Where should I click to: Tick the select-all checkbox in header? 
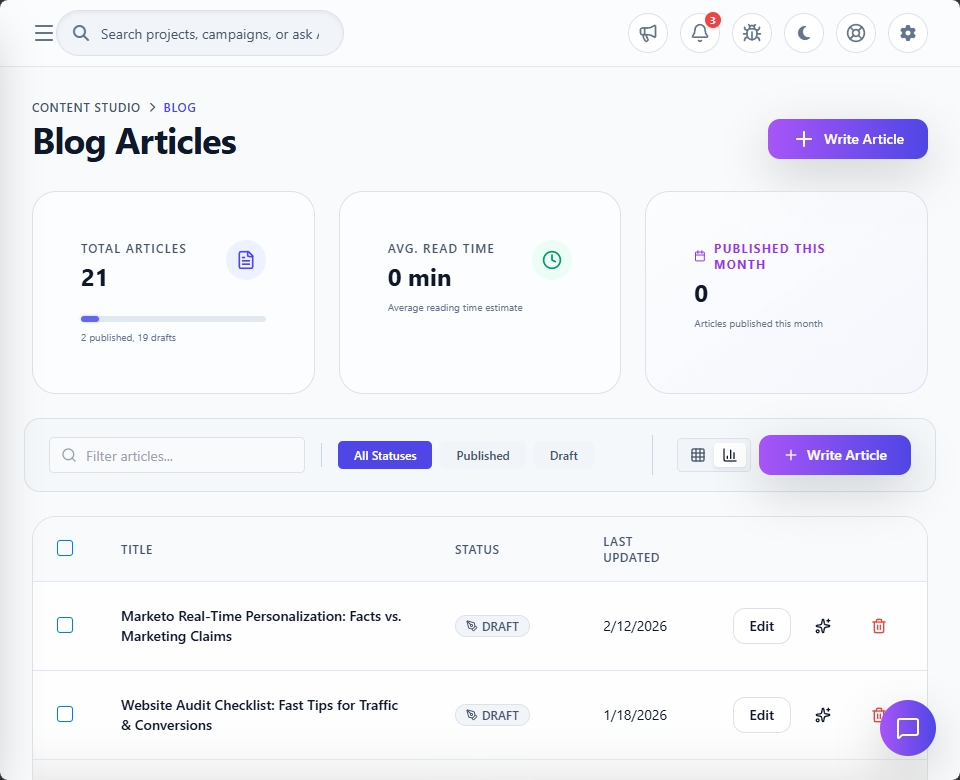(x=65, y=548)
